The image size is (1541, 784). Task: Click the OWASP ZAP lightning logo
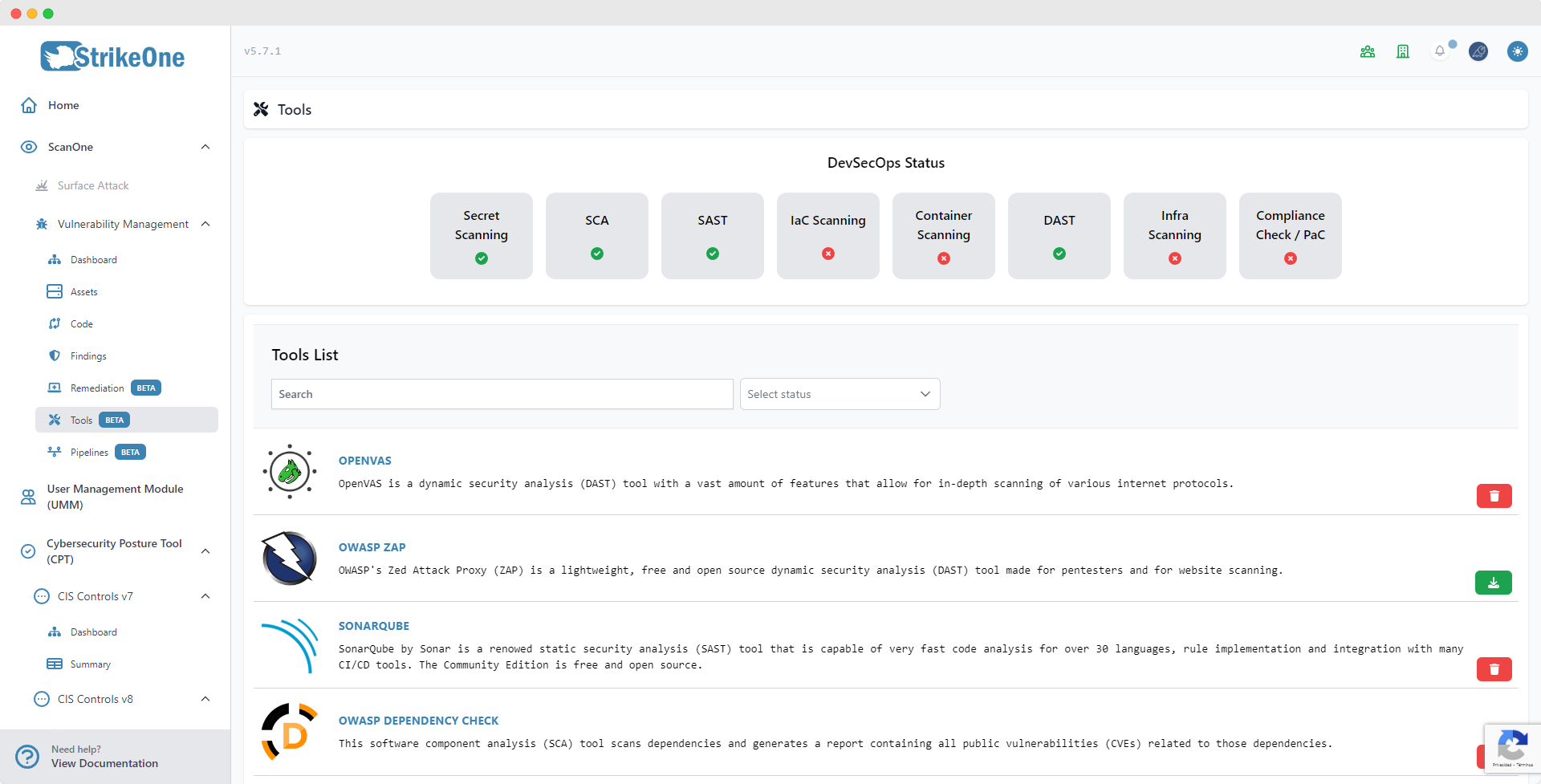click(x=289, y=558)
